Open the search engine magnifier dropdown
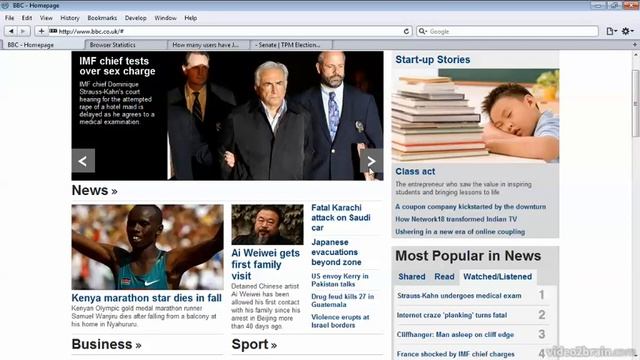 [x=423, y=31]
